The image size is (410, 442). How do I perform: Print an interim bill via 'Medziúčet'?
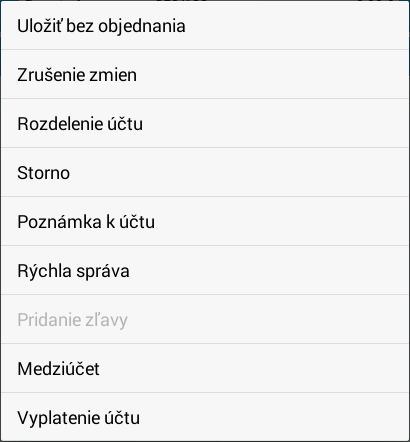(205, 368)
